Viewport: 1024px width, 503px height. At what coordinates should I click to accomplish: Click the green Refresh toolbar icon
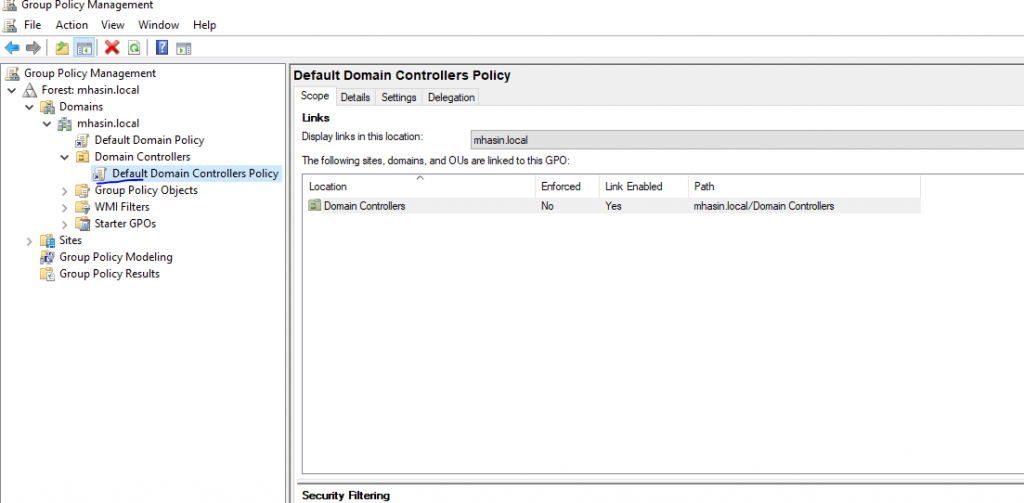pyautogui.click(x=134, y=48)
